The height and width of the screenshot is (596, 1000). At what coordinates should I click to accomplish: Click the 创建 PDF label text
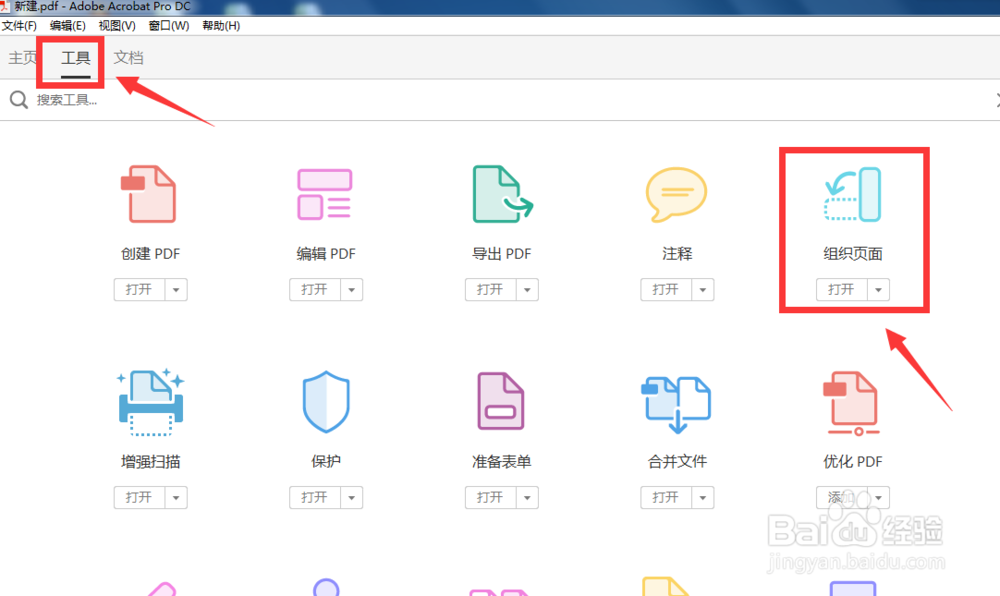(x=151, y=254)
